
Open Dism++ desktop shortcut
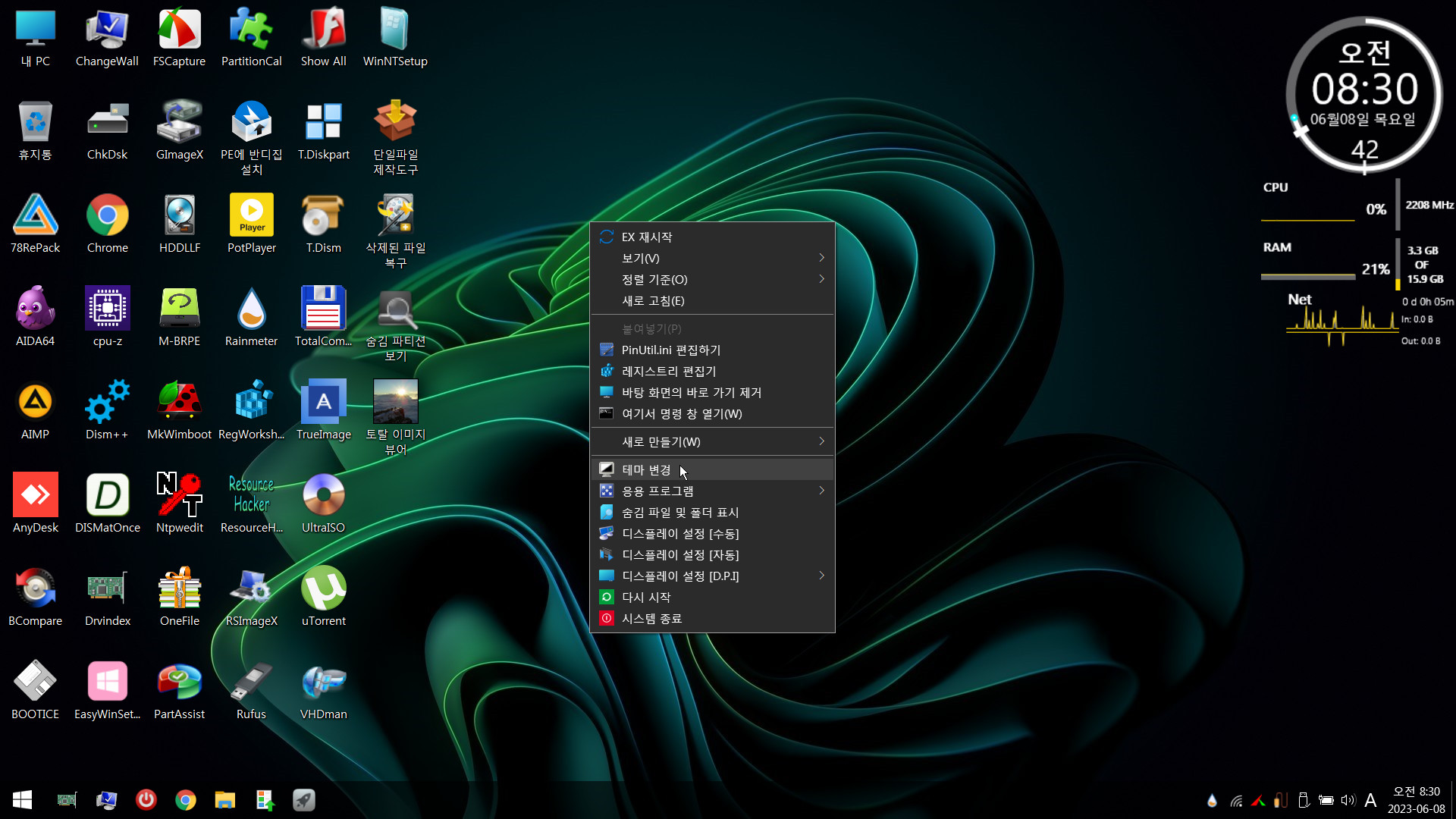(x=107, y=411)
